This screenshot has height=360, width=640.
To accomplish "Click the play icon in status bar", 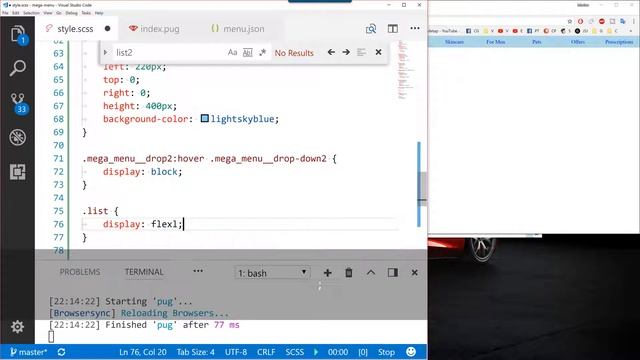I will 316,352.
